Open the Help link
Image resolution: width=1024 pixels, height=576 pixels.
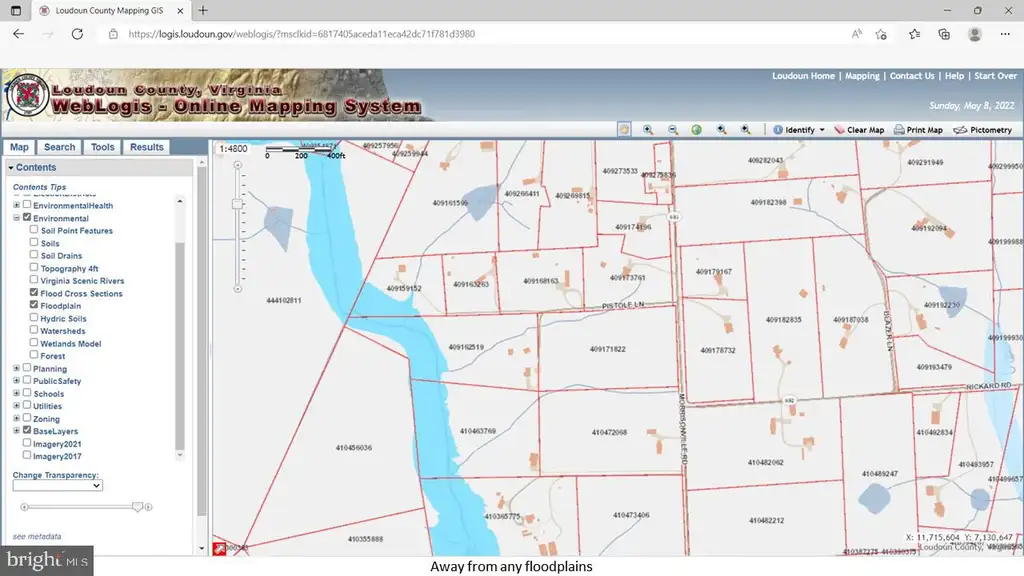point(954,76)
